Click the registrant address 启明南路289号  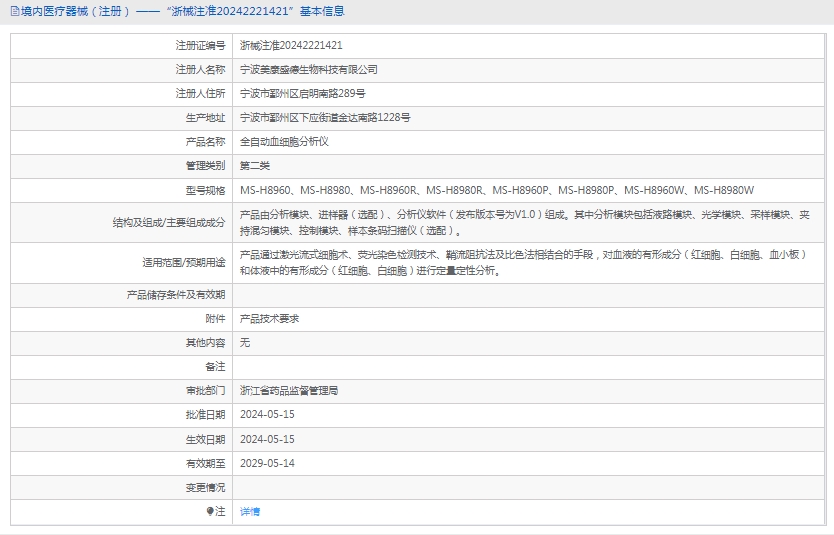(x=295, y=93)
